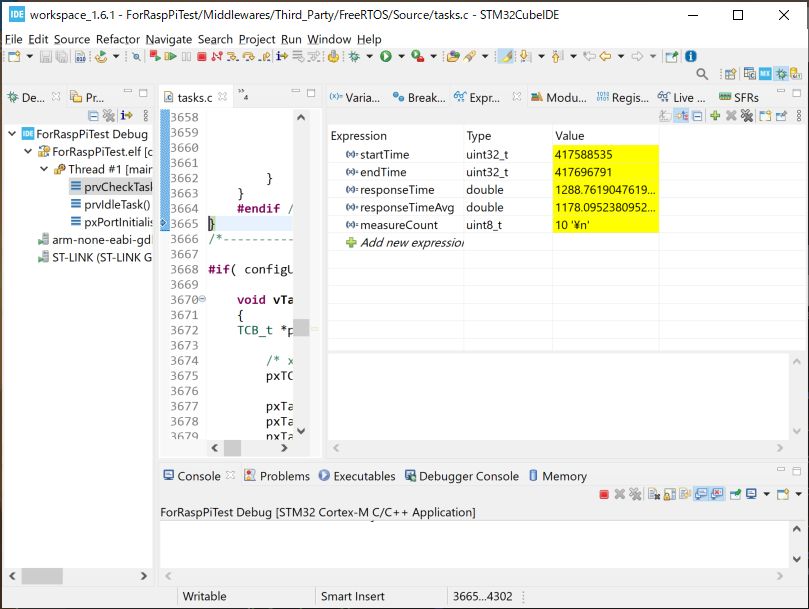Click the Open Perspective icon
The height and width of the screenshot is (609, 809).
pos(730,74)
